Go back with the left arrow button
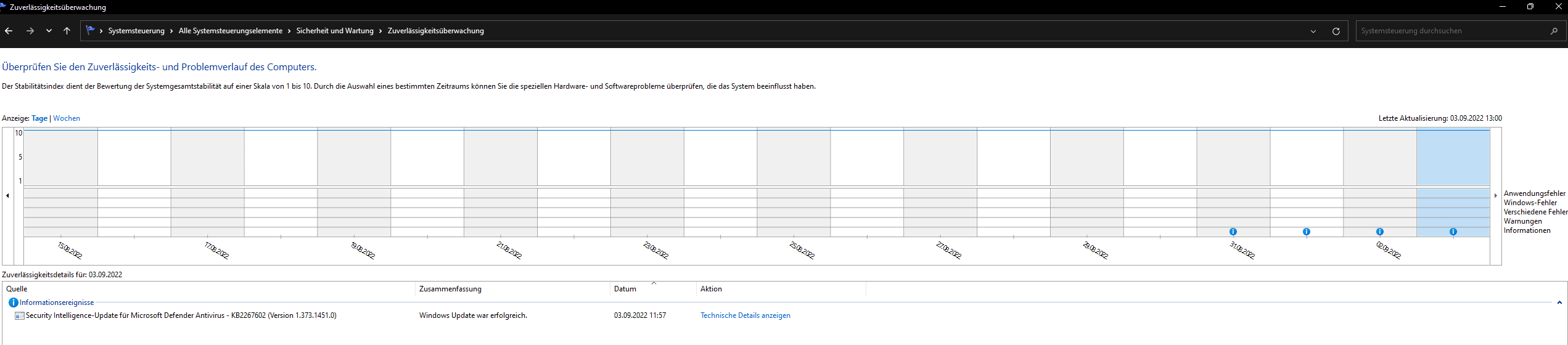Screen dimensions: 1568x345 (9, 31)
